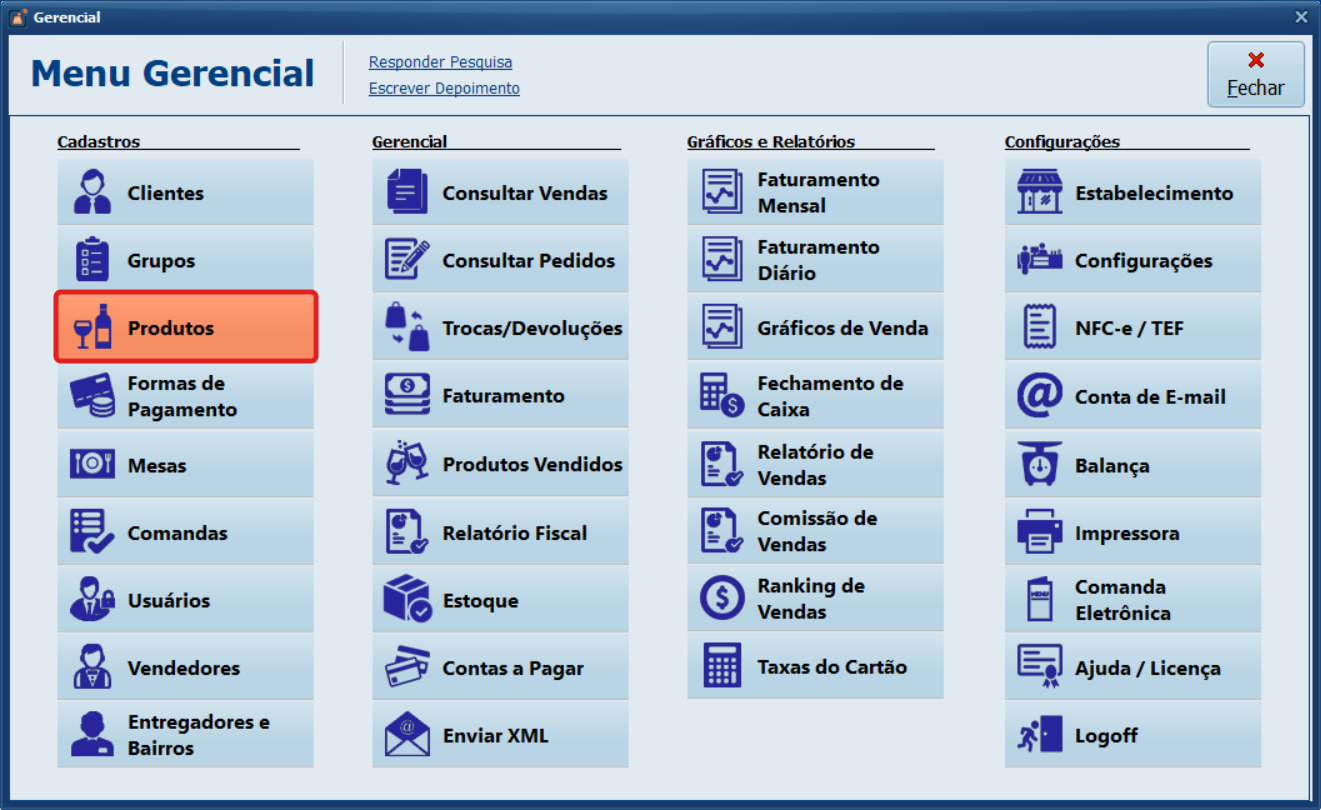Click the Logoff exit door icon
The height and width of the screenshot is (810, 1321).
point(1040,735)
